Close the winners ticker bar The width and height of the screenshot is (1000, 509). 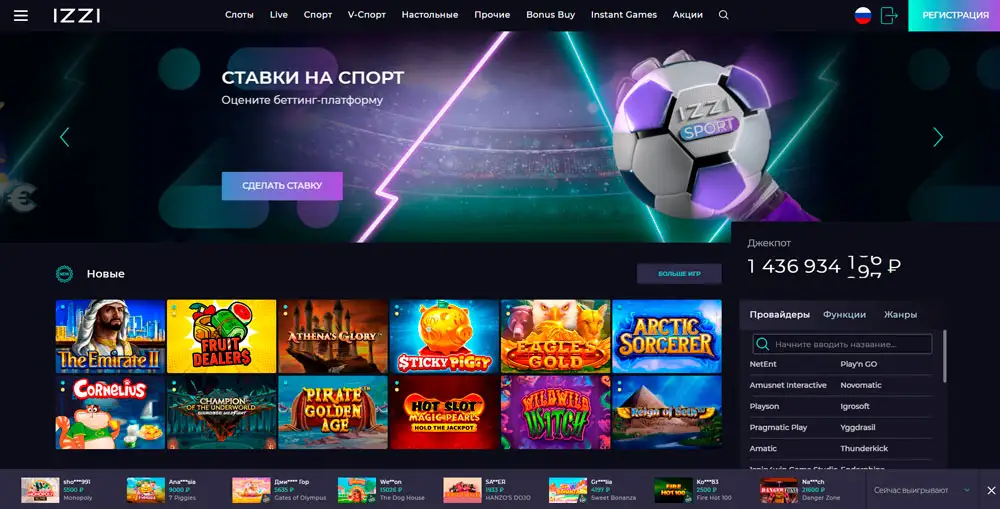(990, 490)
